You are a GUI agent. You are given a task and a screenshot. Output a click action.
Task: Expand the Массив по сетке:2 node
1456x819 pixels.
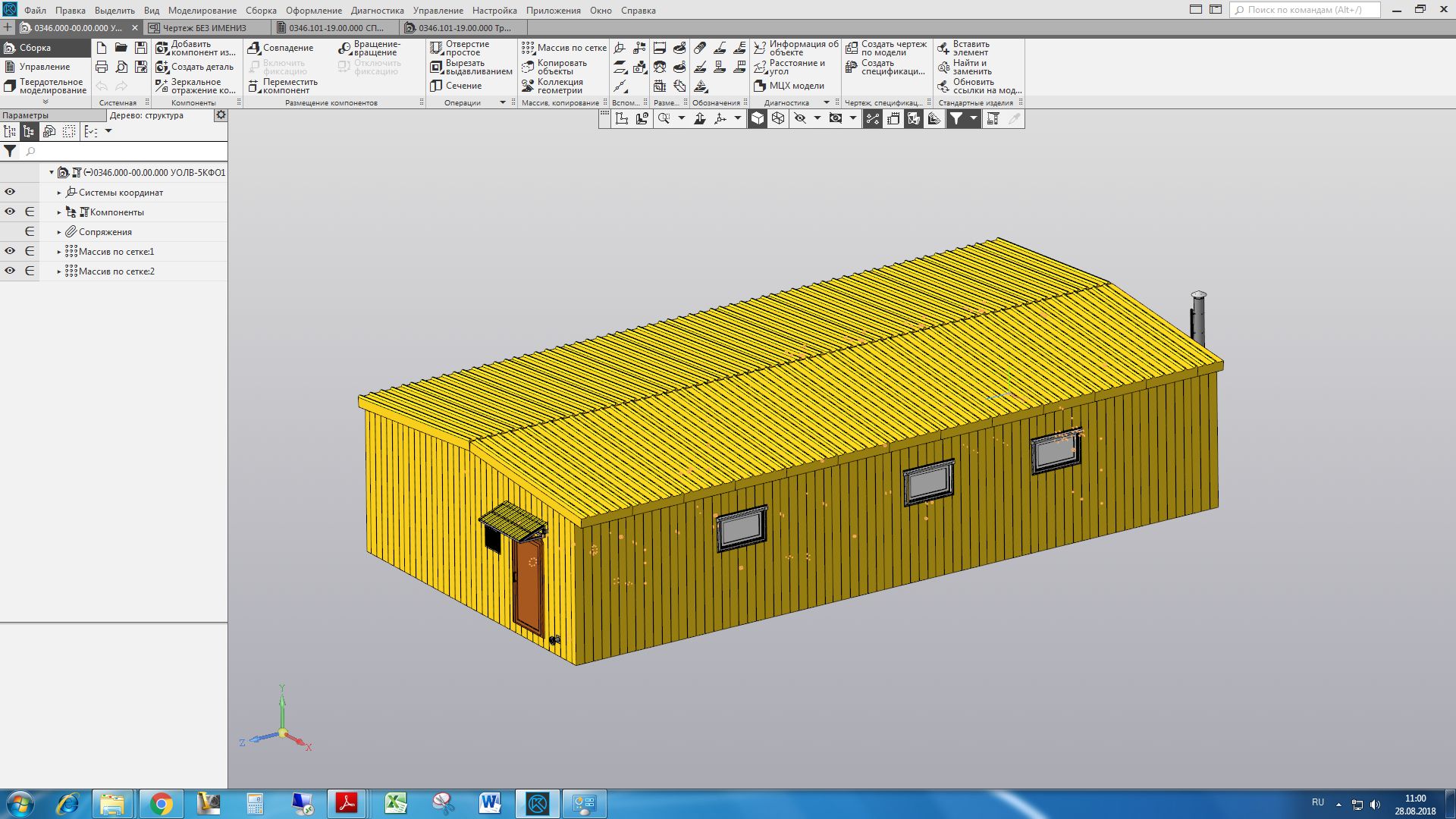[59, 271]
